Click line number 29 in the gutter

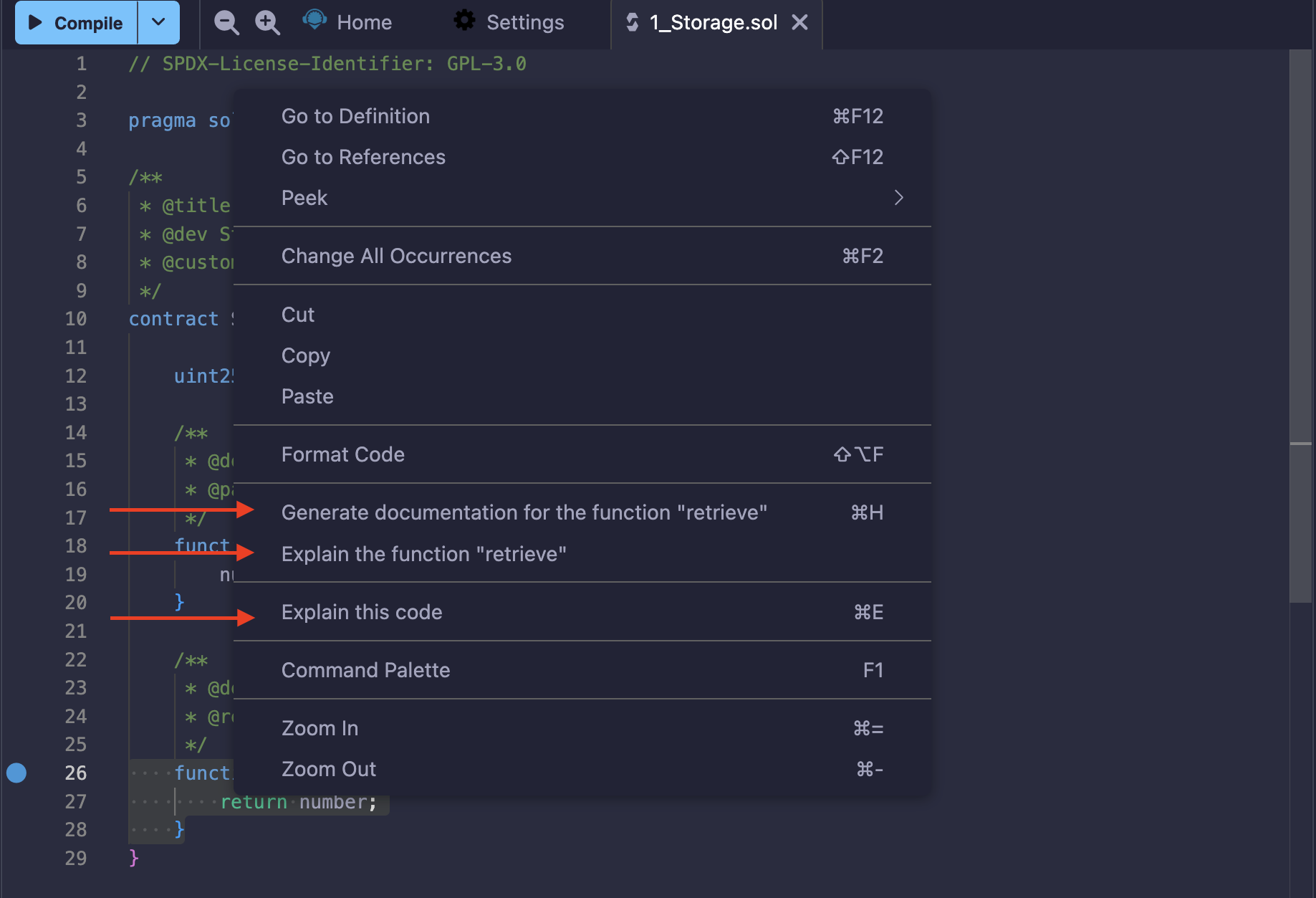(x=76, y=858)
